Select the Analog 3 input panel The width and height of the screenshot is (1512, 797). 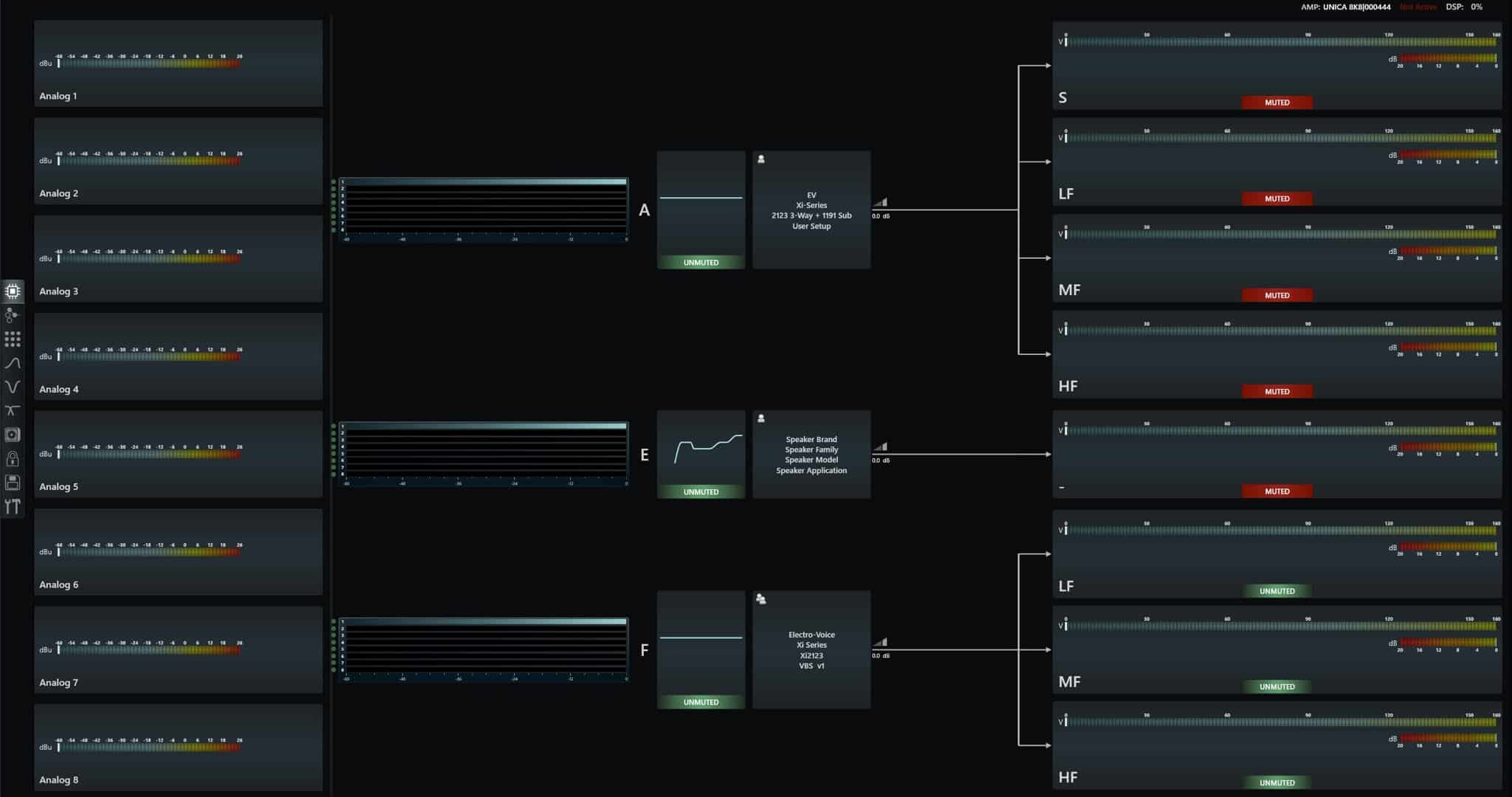(x=178, y=258)
